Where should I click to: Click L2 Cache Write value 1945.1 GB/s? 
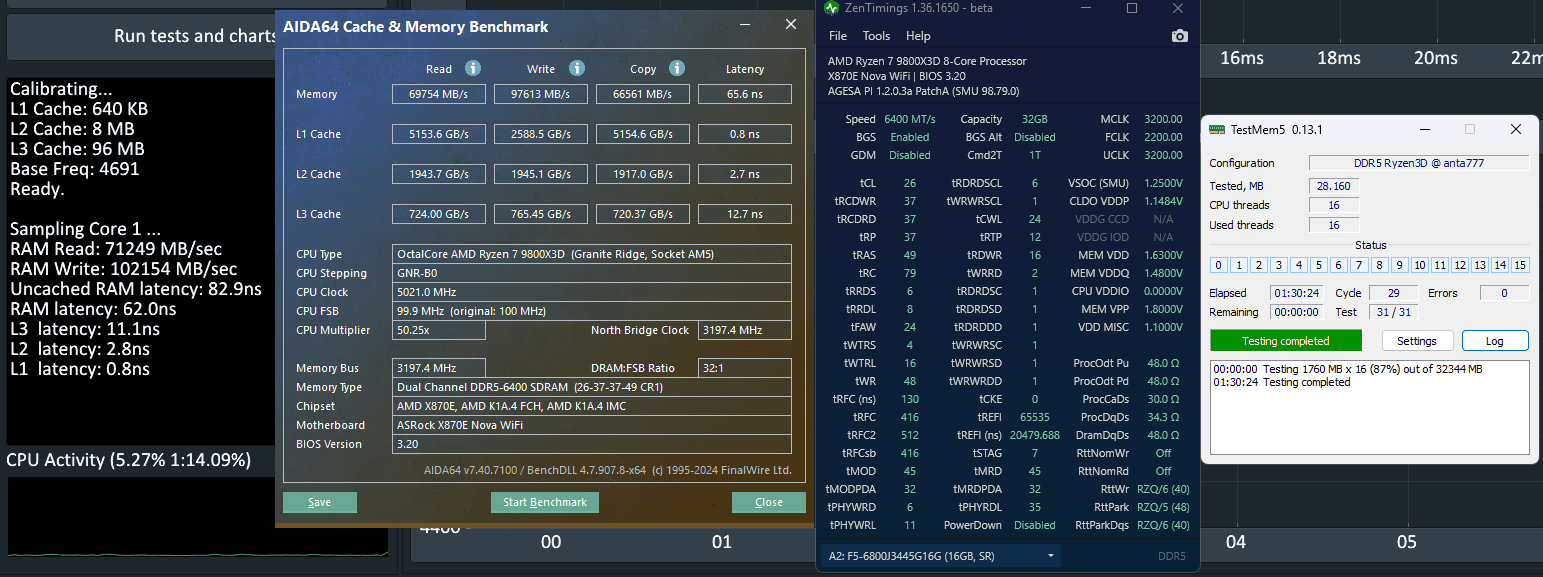pos(541,174)
